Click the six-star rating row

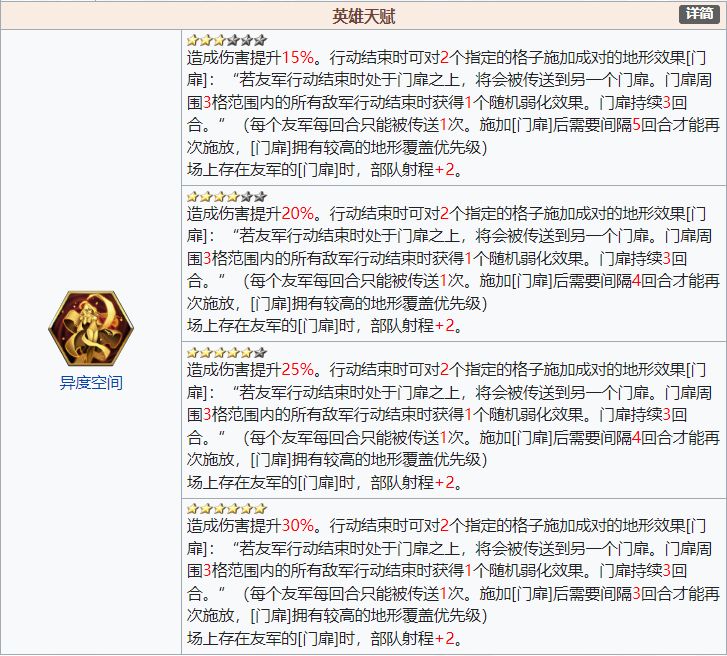click(x=227, y=509)
